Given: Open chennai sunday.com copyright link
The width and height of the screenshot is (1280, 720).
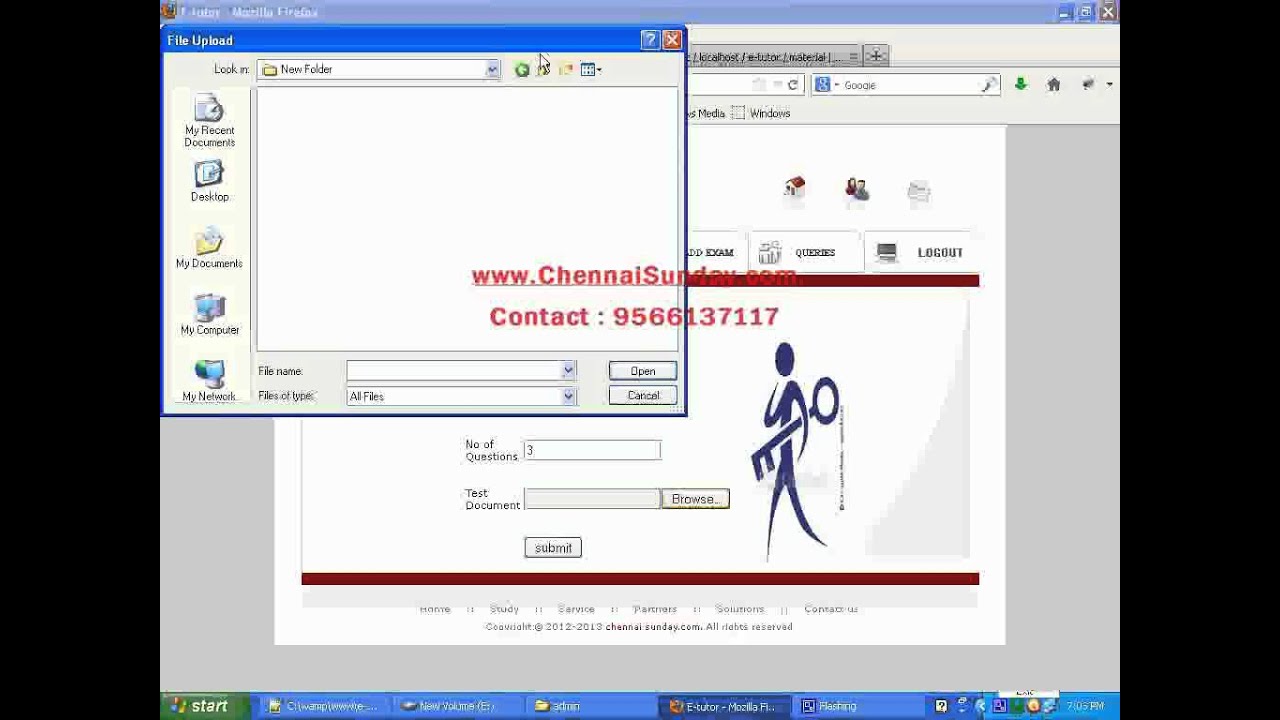Looking at the screenshot, I should click(653, 627).
